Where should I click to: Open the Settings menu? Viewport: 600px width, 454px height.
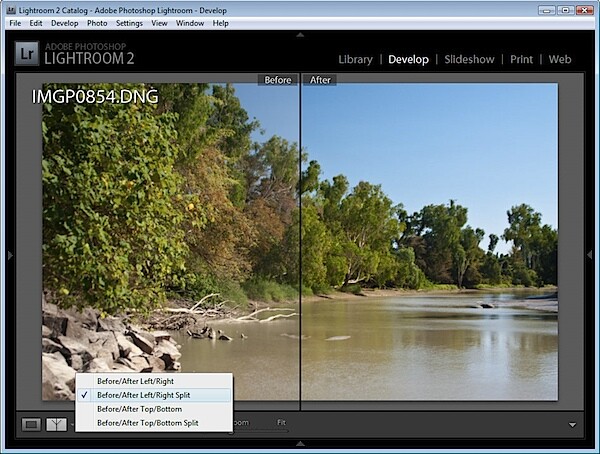click(x=129, y=23)
